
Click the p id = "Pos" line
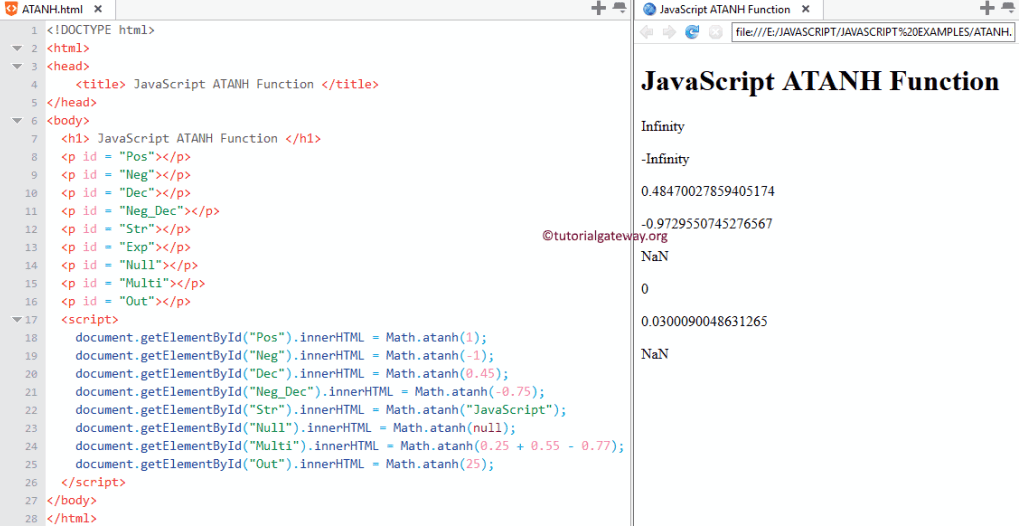[x=126, y=157]
